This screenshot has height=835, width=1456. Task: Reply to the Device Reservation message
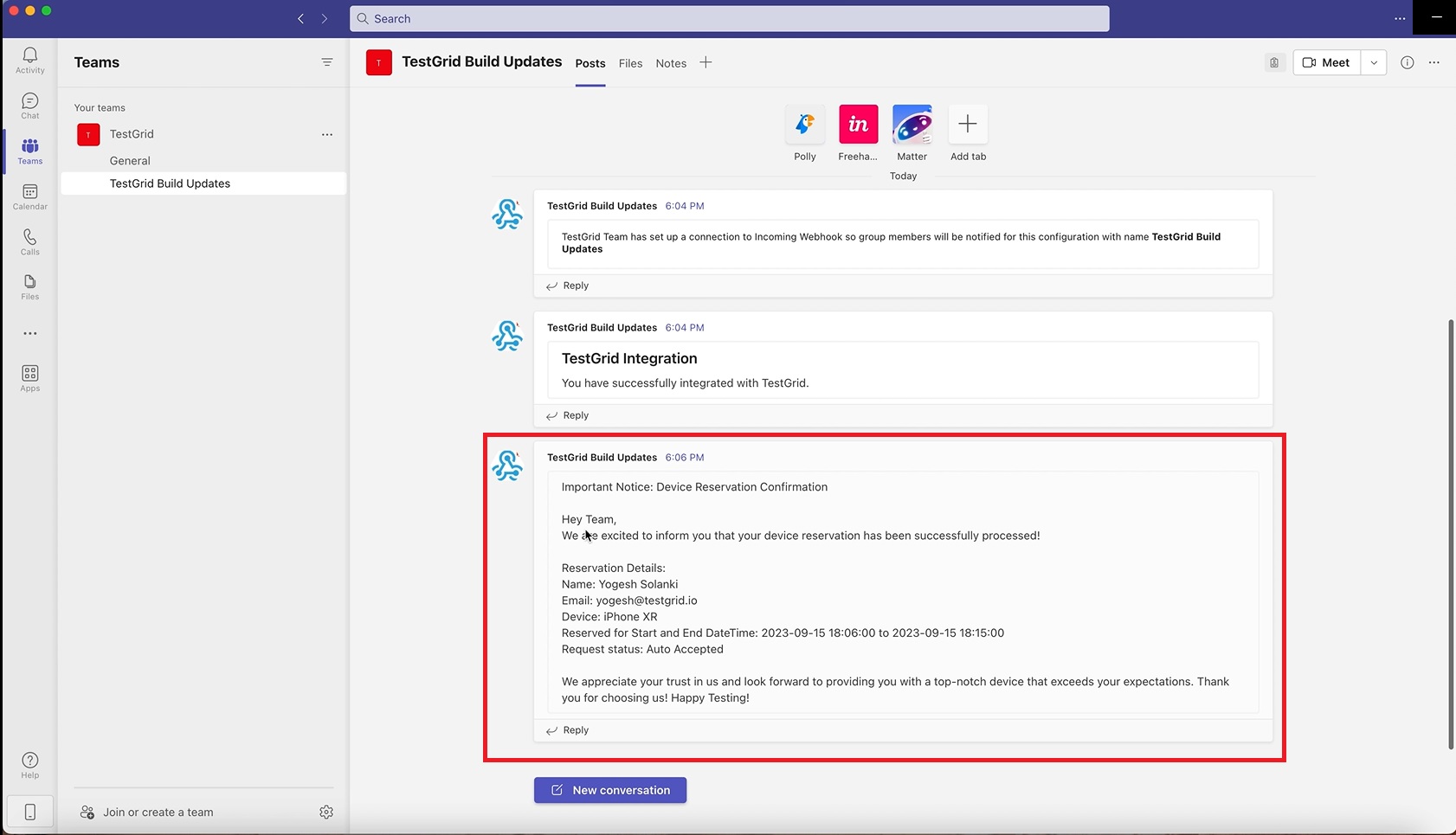point(568,730)
